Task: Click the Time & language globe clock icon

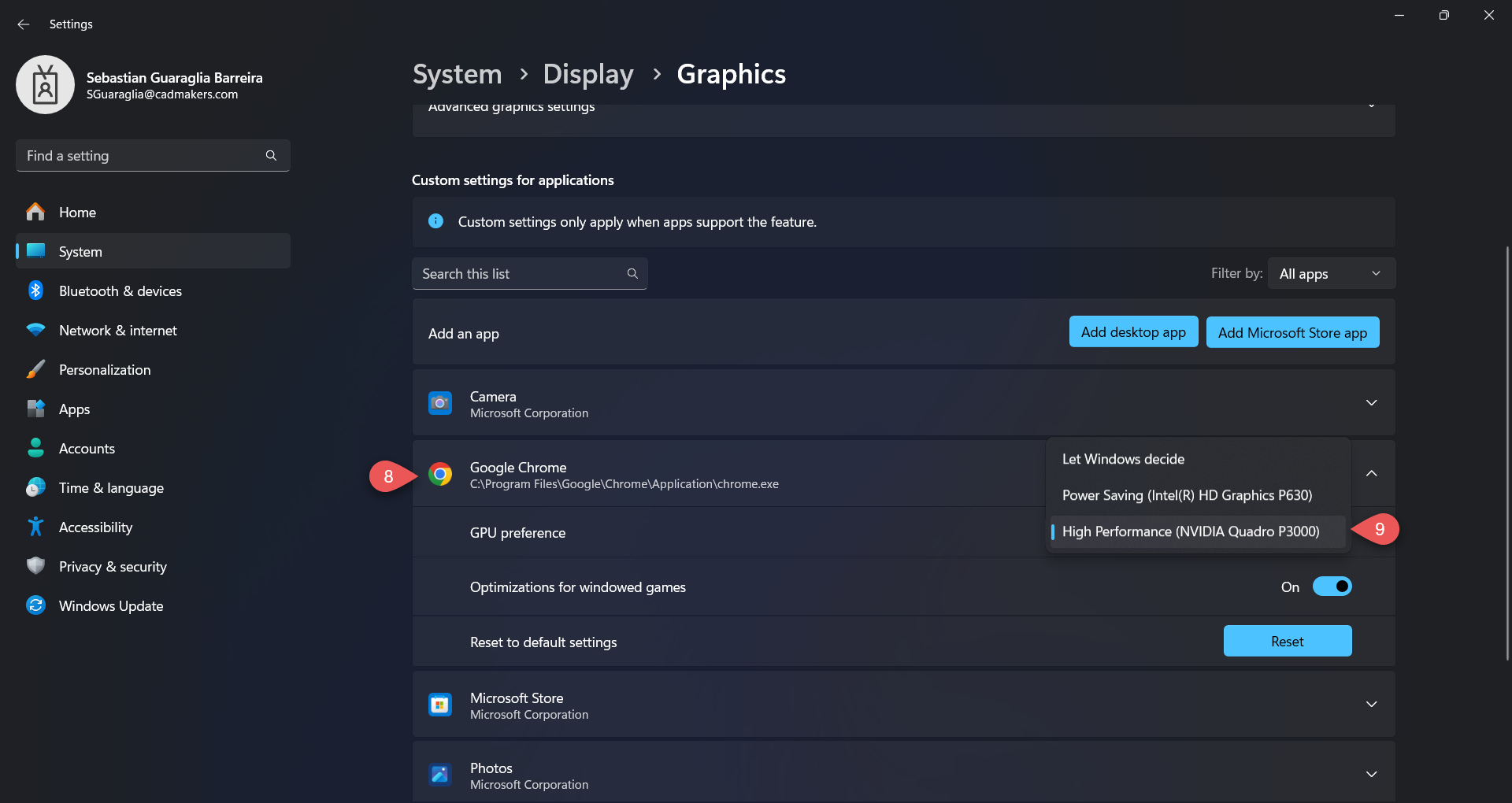Action: (x=35, y=487)
